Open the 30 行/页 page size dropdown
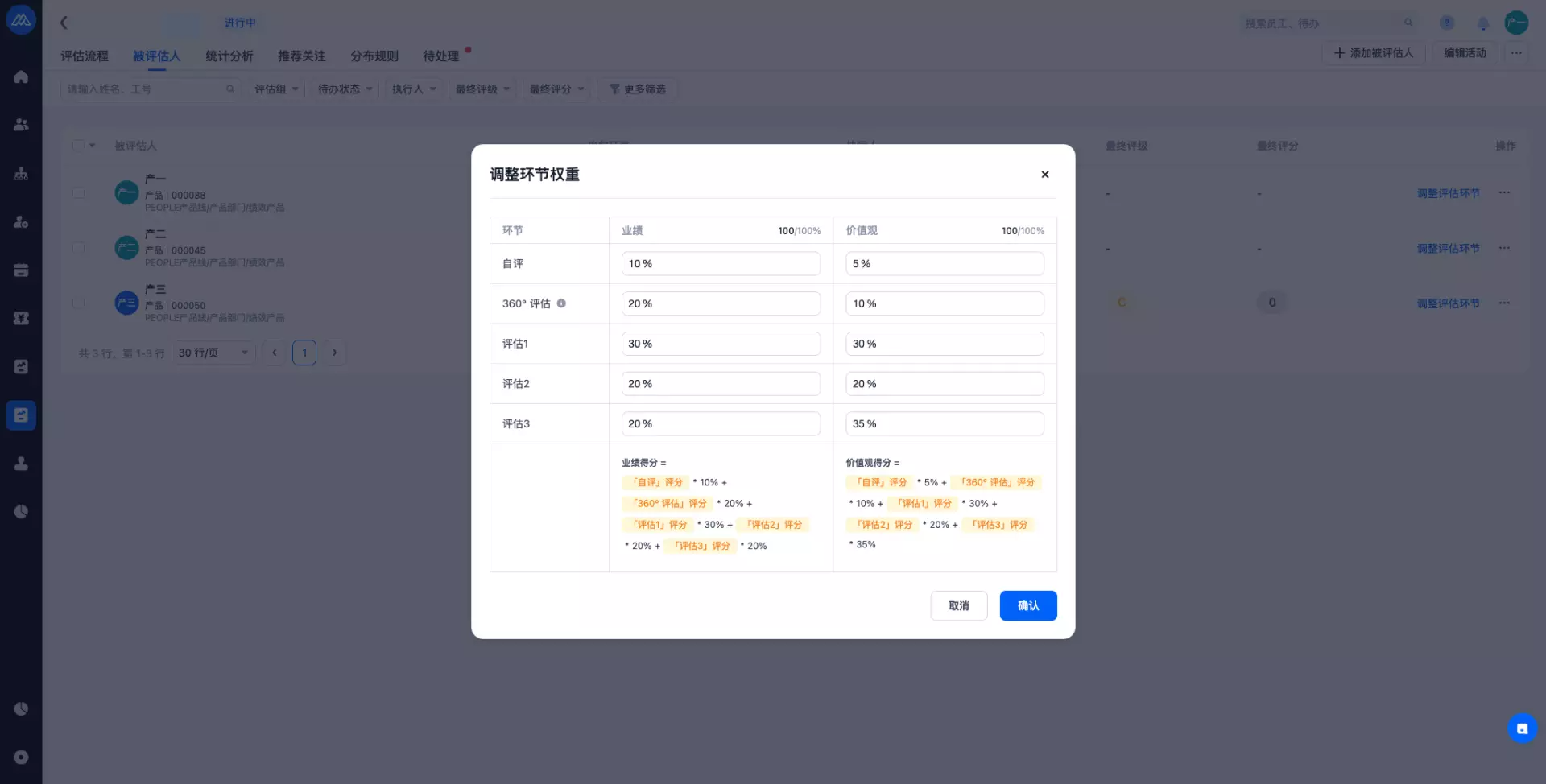Viewport: 1546px width, 784px height. (x=213, y=353)
